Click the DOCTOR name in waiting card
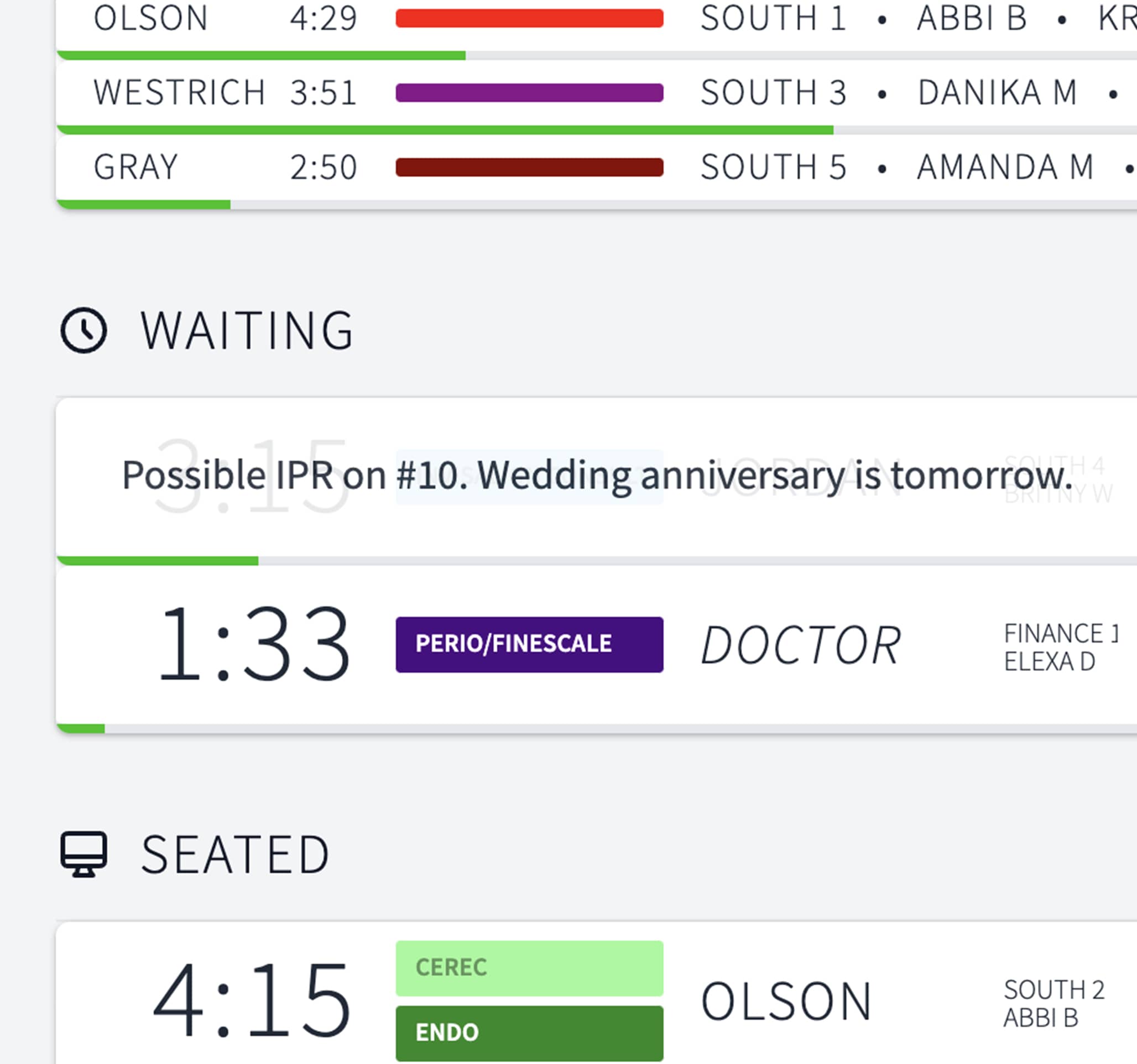The width and height of the screenshot is (1137, 1064). coord(801,645)
